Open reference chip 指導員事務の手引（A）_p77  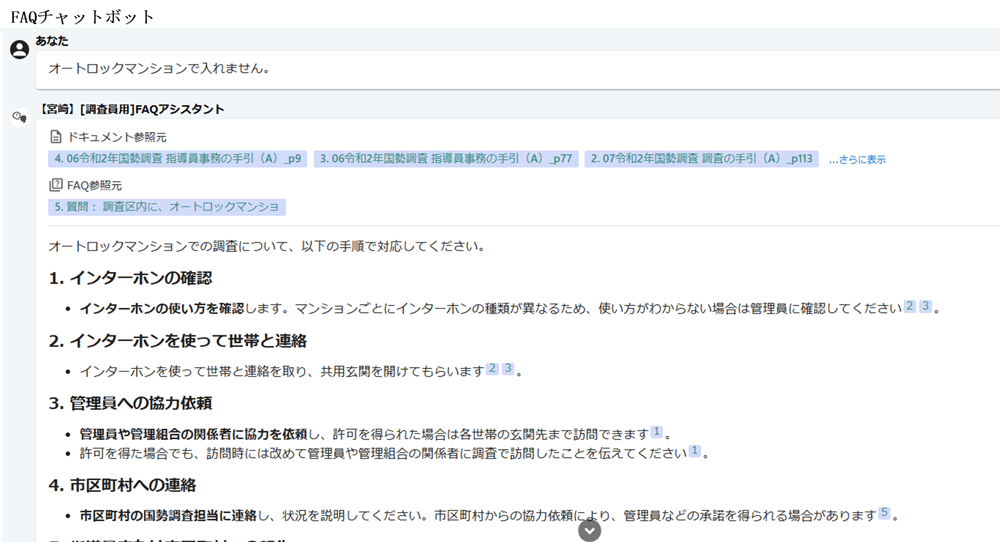[x=446, y=159]
